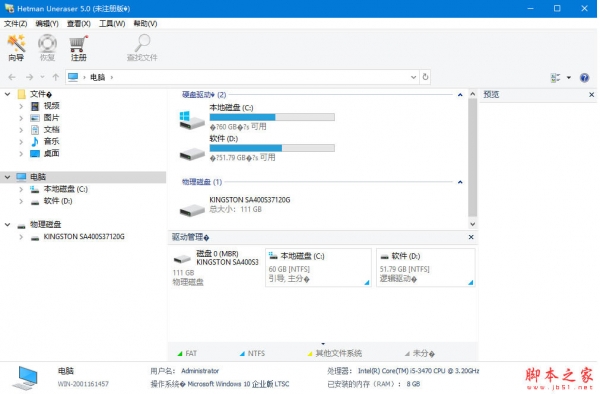Collapse the 物理磁盘 tree node

coord(8,225)
